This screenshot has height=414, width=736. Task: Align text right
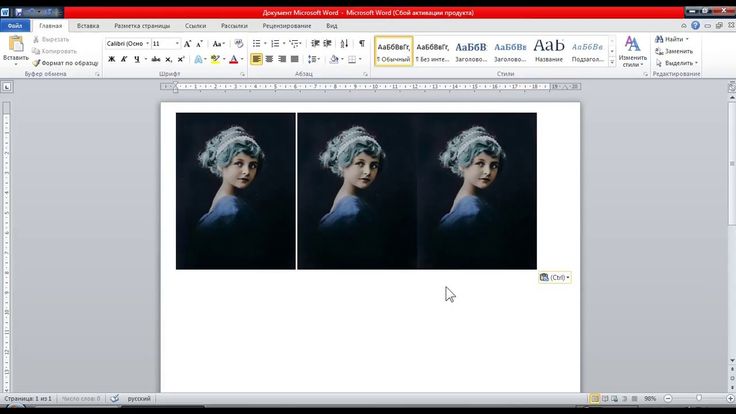click(282, 59)
